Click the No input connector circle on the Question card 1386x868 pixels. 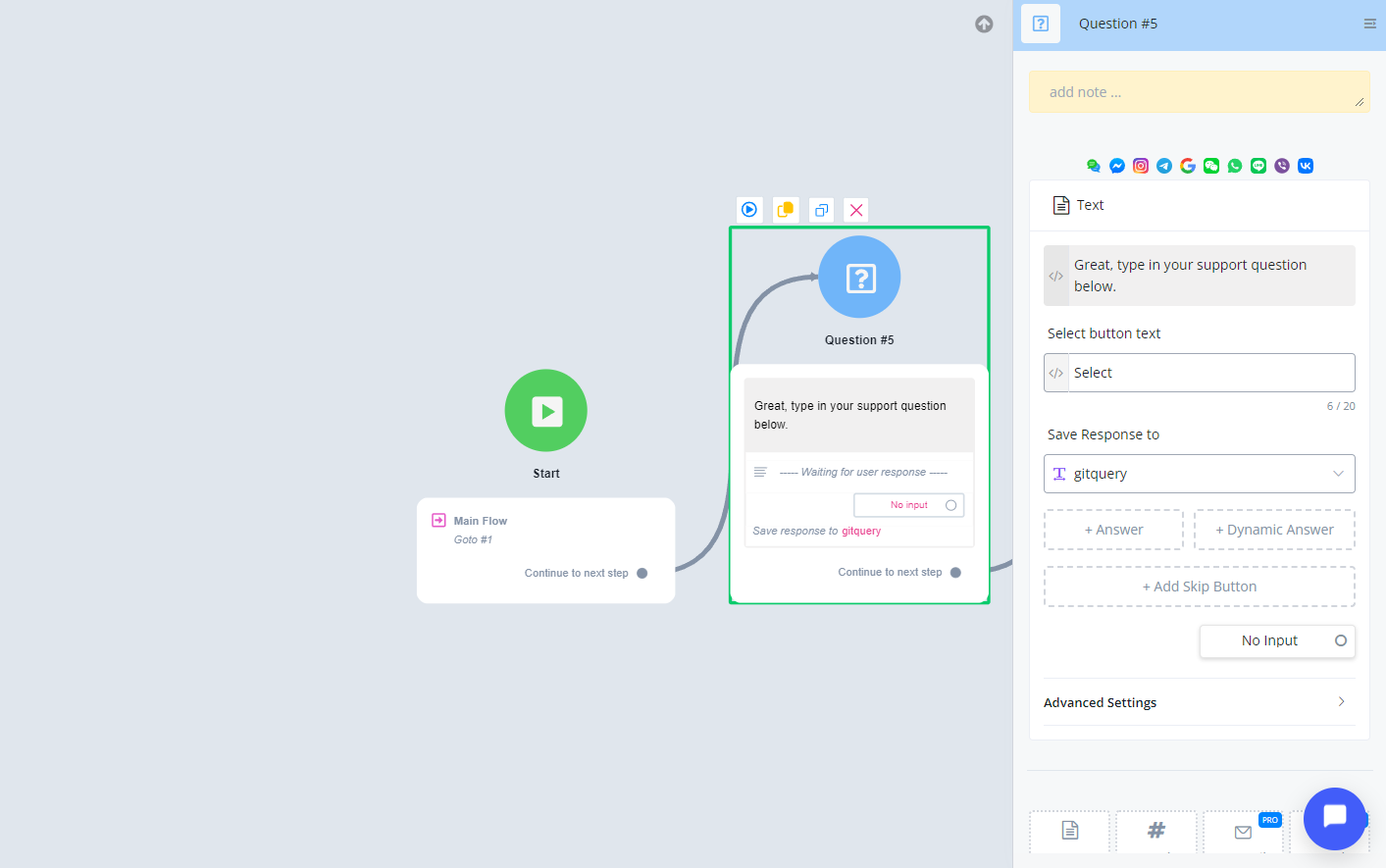950,505
